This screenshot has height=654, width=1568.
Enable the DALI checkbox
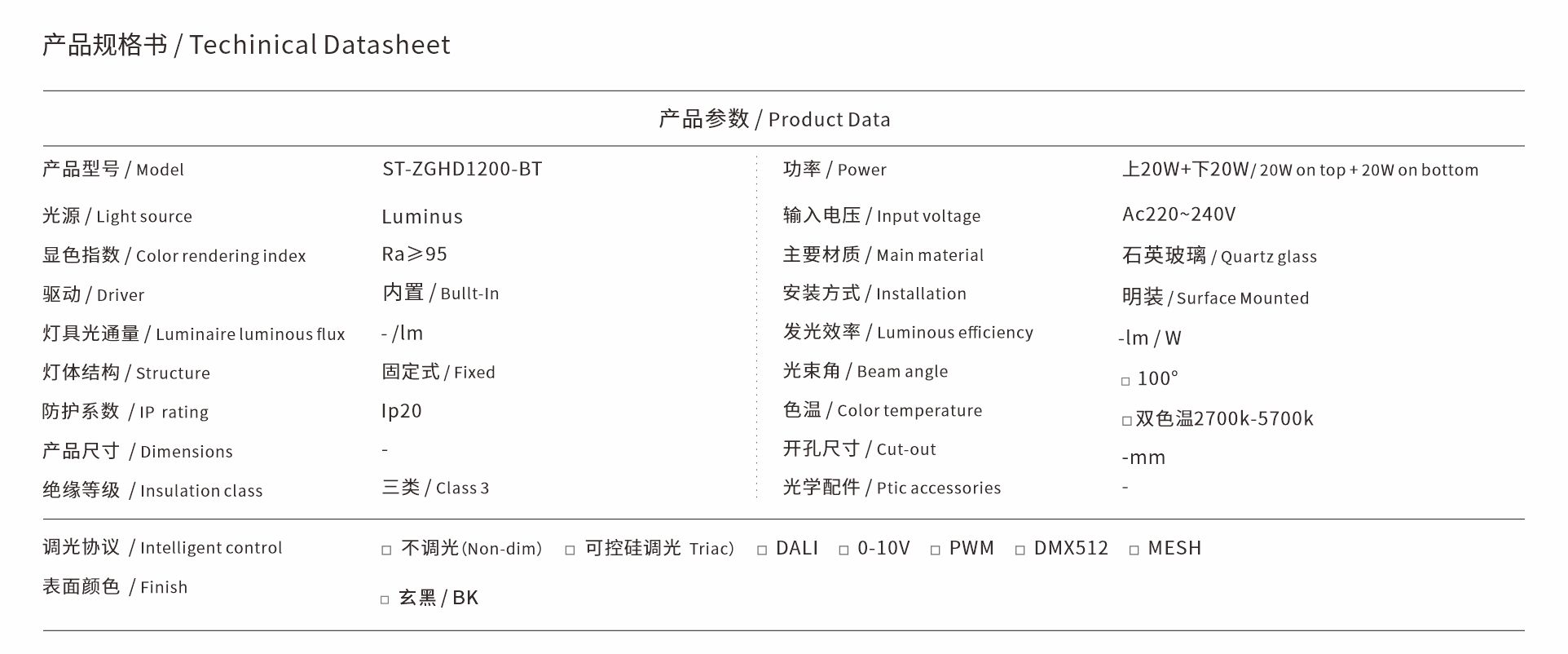pyautogui.click(x=763, y=550)
